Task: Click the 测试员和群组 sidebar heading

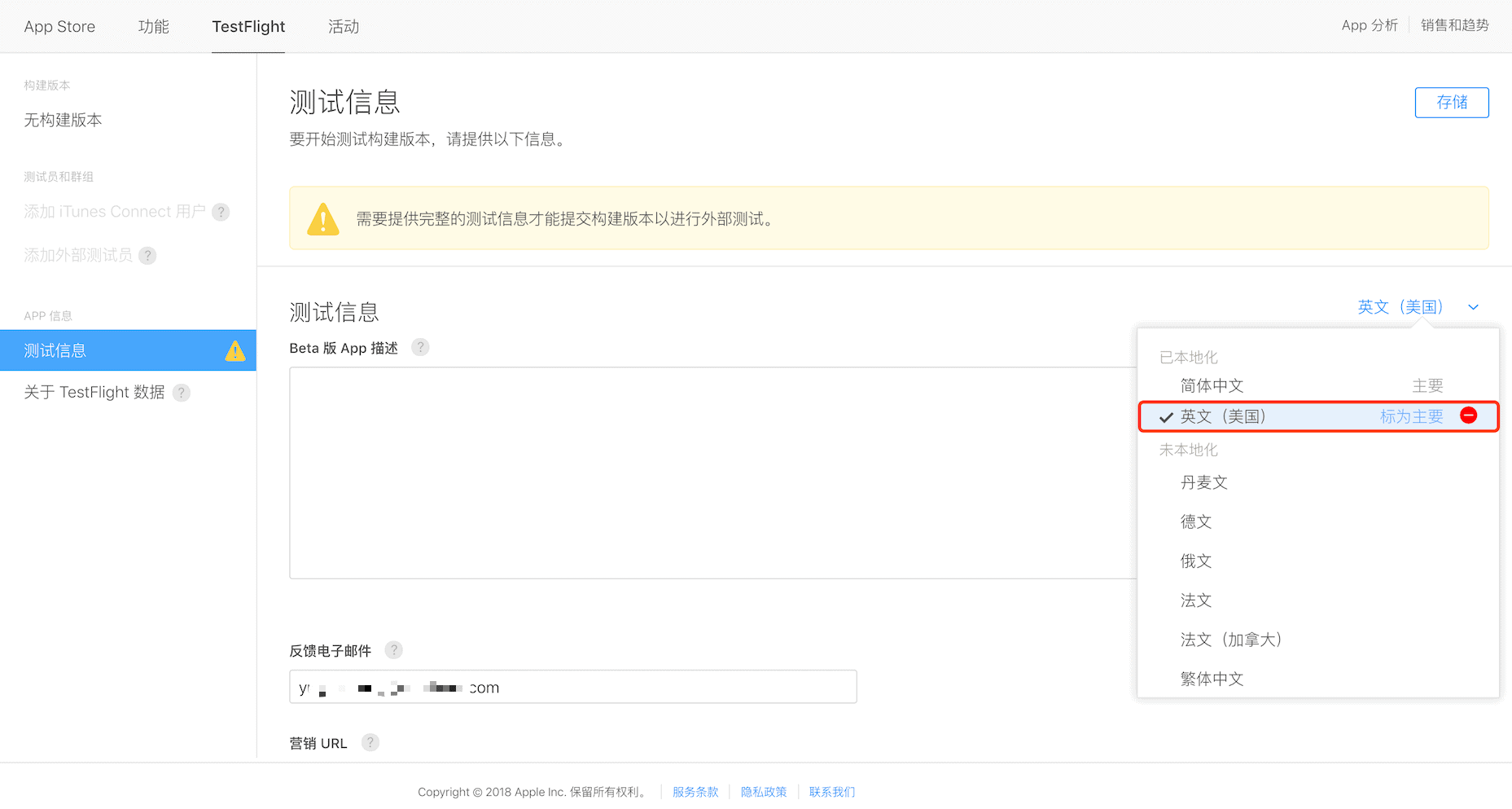Action: pyautogui.click(x=59, y=177)
